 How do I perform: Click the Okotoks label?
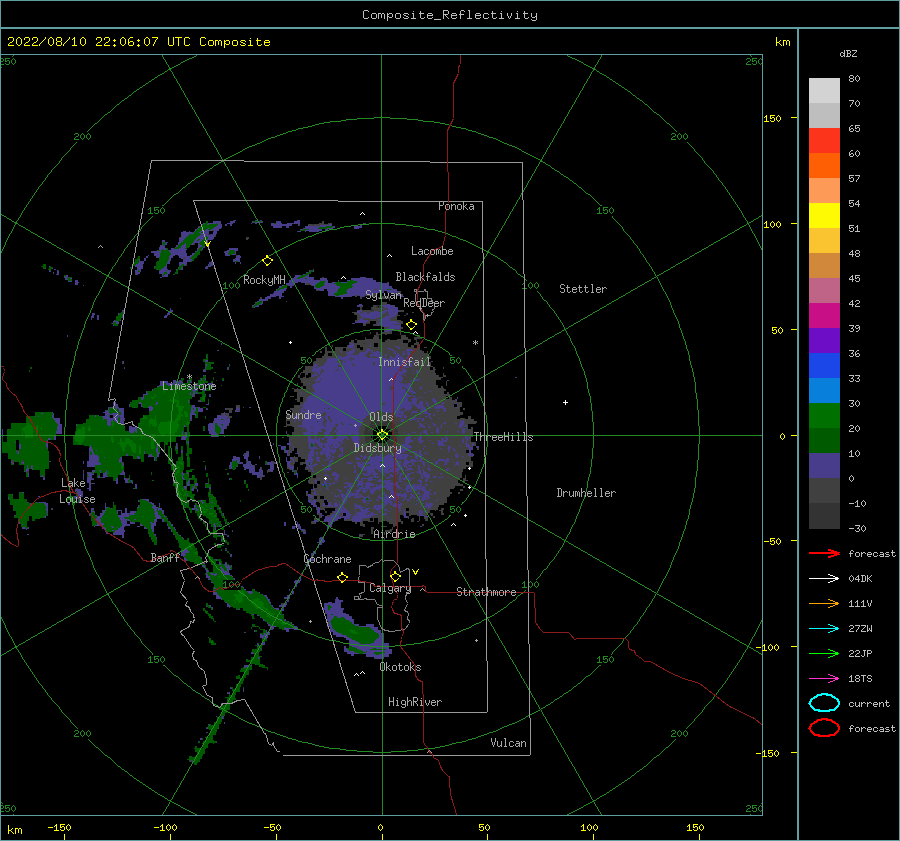point(400,667)
